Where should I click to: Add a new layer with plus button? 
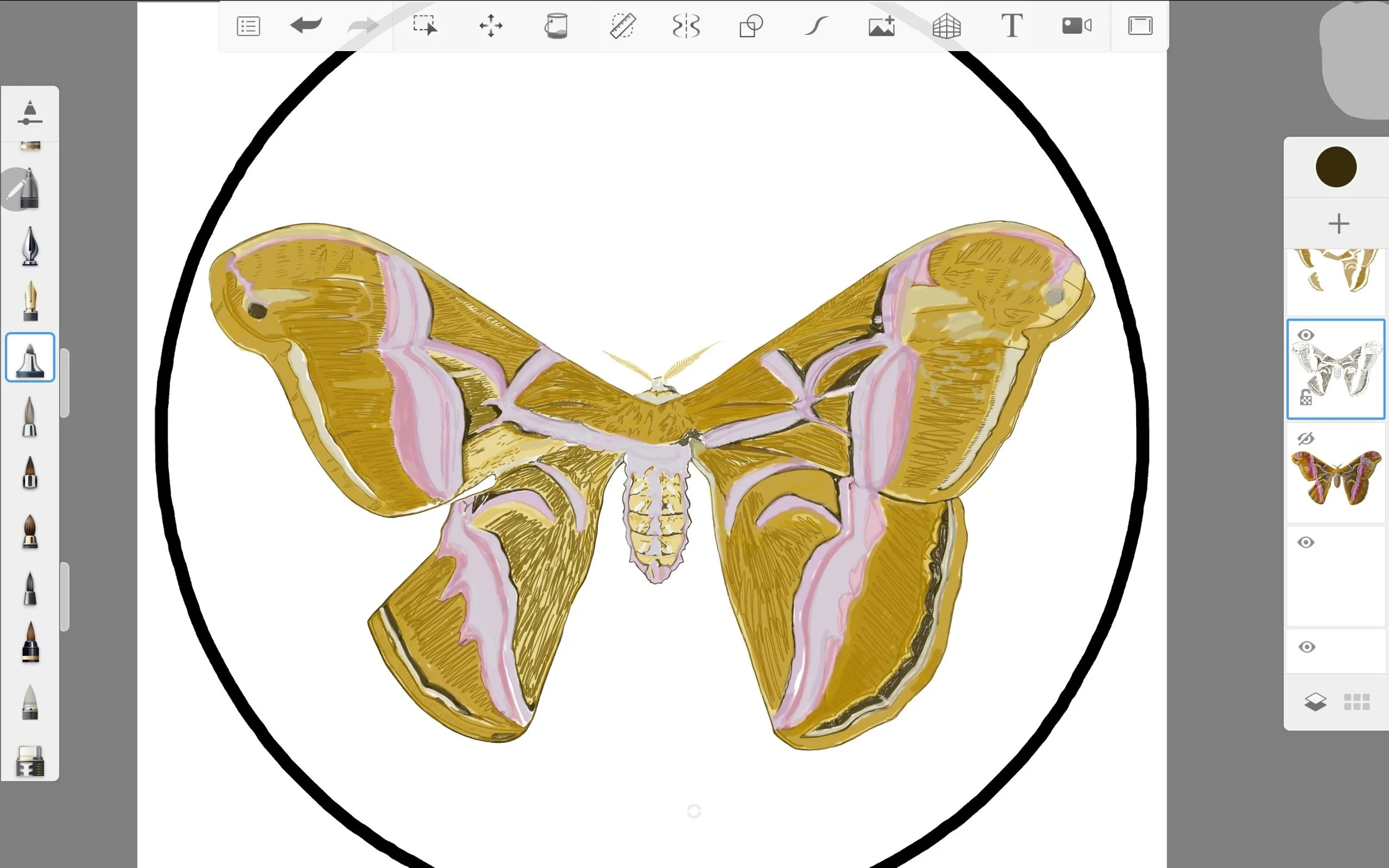point(1338,223)
